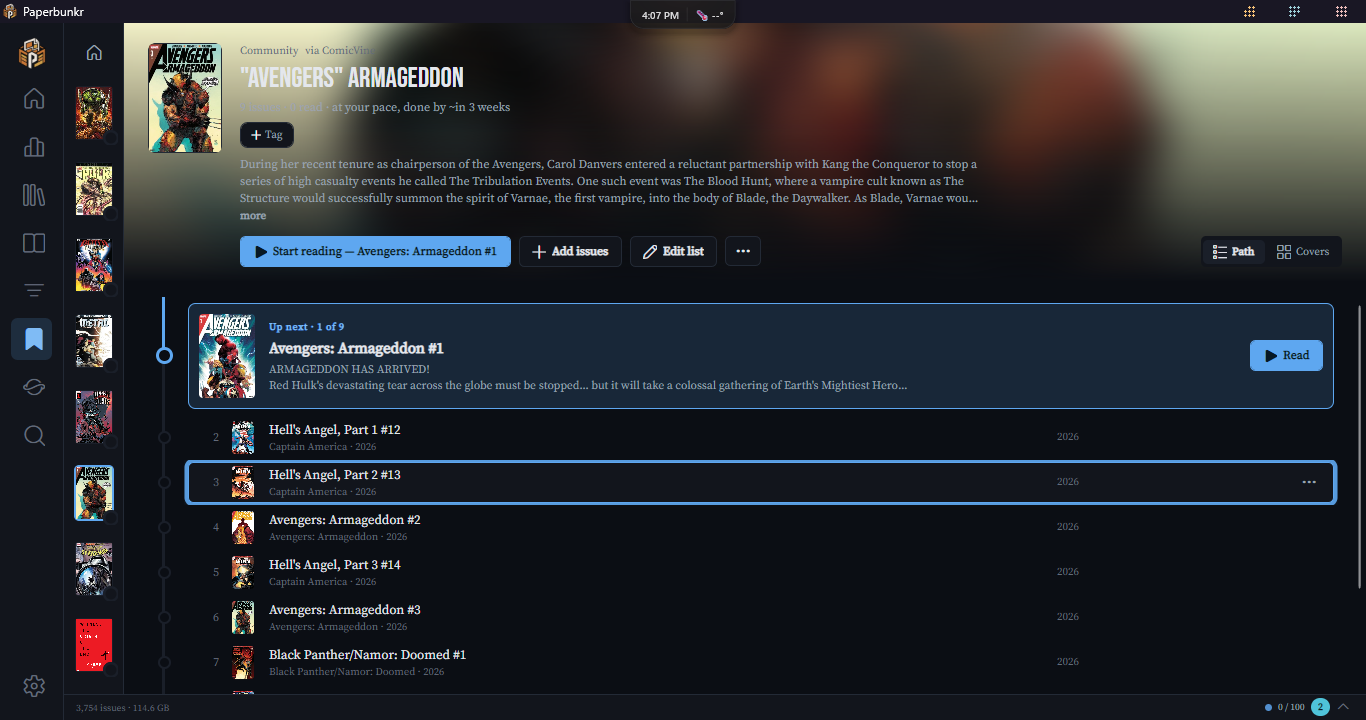Image resolution: width=1366 pixels, height=720 pixels.
Task: Open the open-book reader icon
Action: click(34, 243)
